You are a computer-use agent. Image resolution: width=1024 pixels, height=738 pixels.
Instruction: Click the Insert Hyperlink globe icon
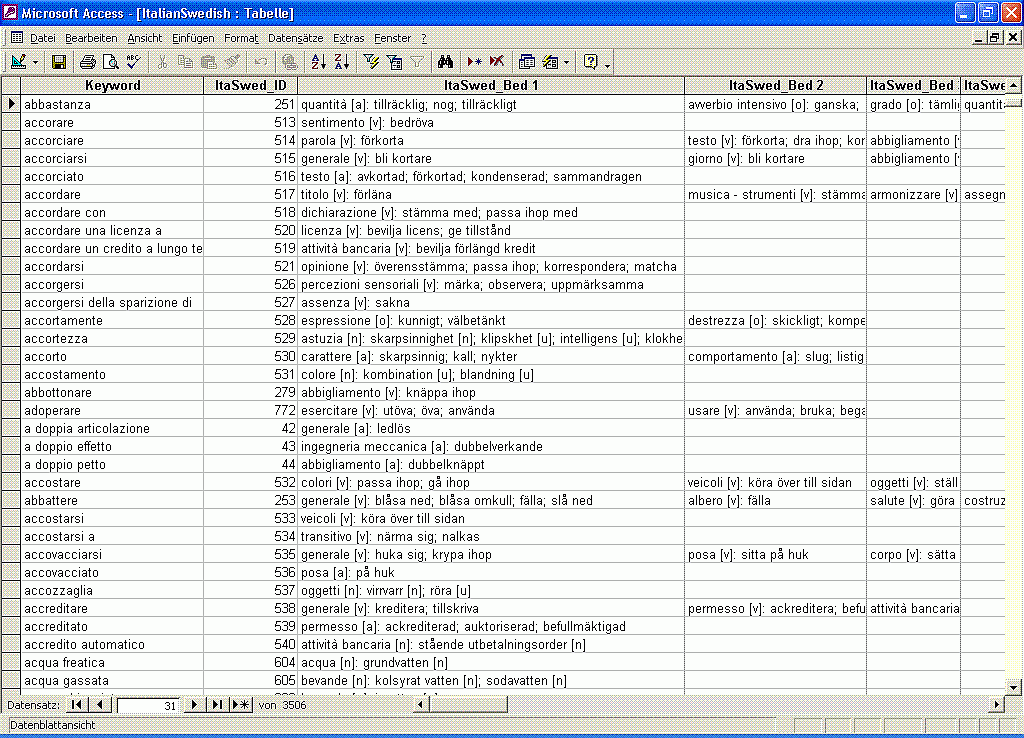(x=290, y=62)
